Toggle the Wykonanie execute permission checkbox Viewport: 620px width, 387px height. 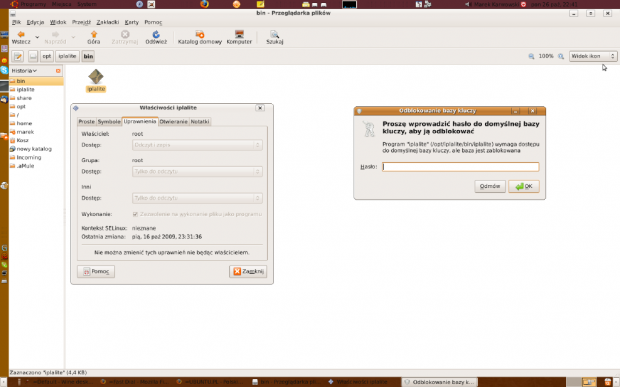[x=135, y=214]
